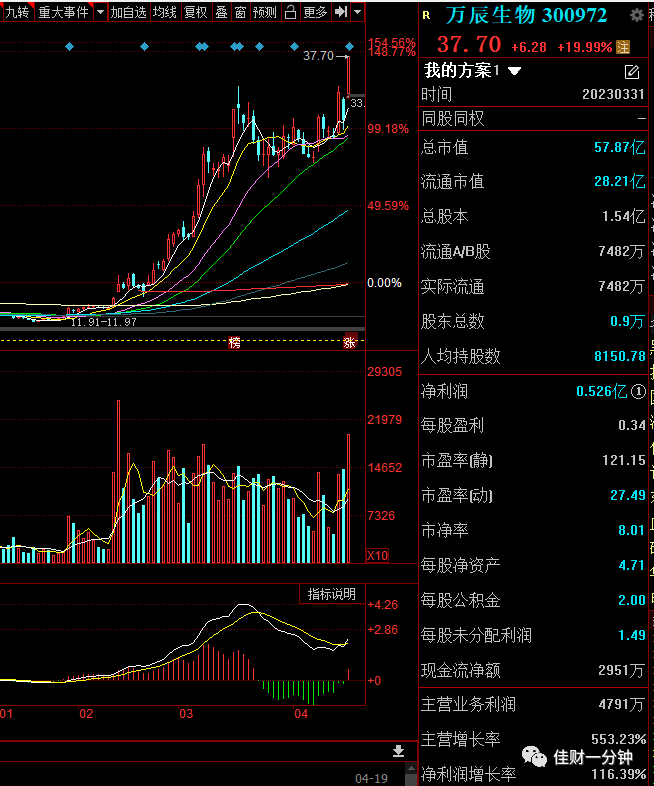Click the edit icon next to 我的方案1

tap(632, 72)
